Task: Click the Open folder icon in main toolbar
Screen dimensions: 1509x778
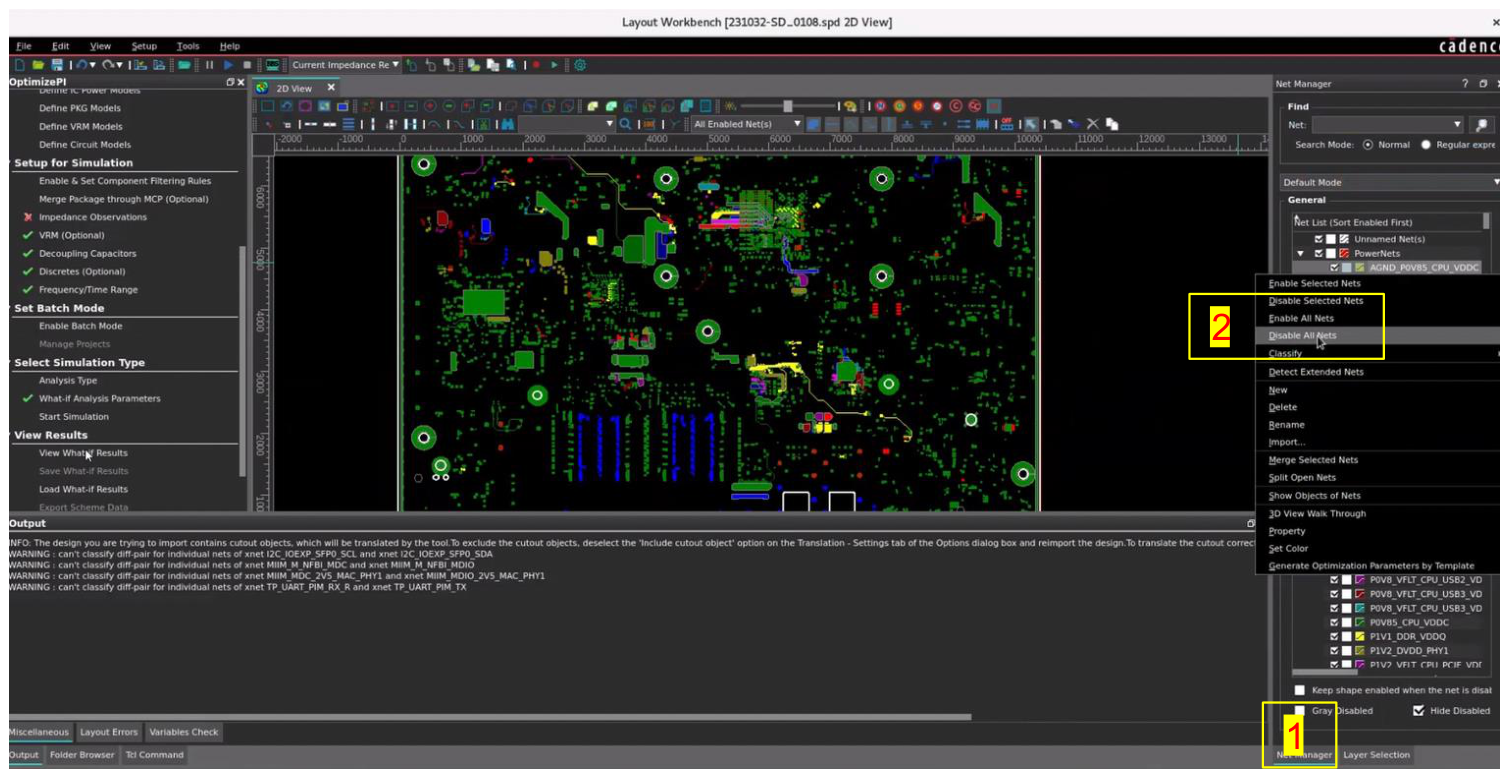Action: point(36,65)
